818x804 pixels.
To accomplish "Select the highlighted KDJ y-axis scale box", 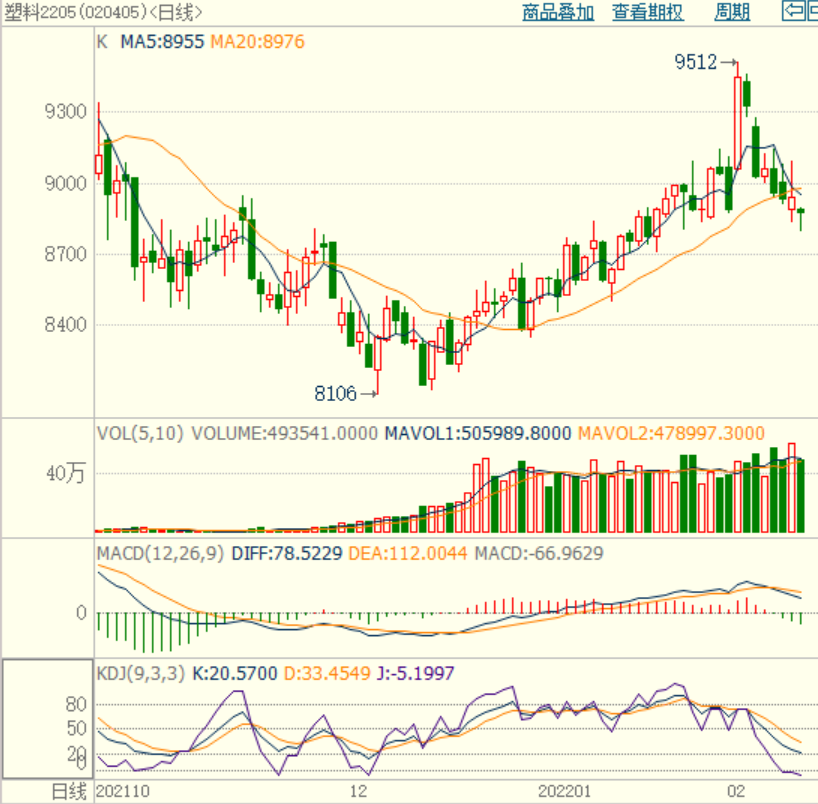I will coord(47,718).
